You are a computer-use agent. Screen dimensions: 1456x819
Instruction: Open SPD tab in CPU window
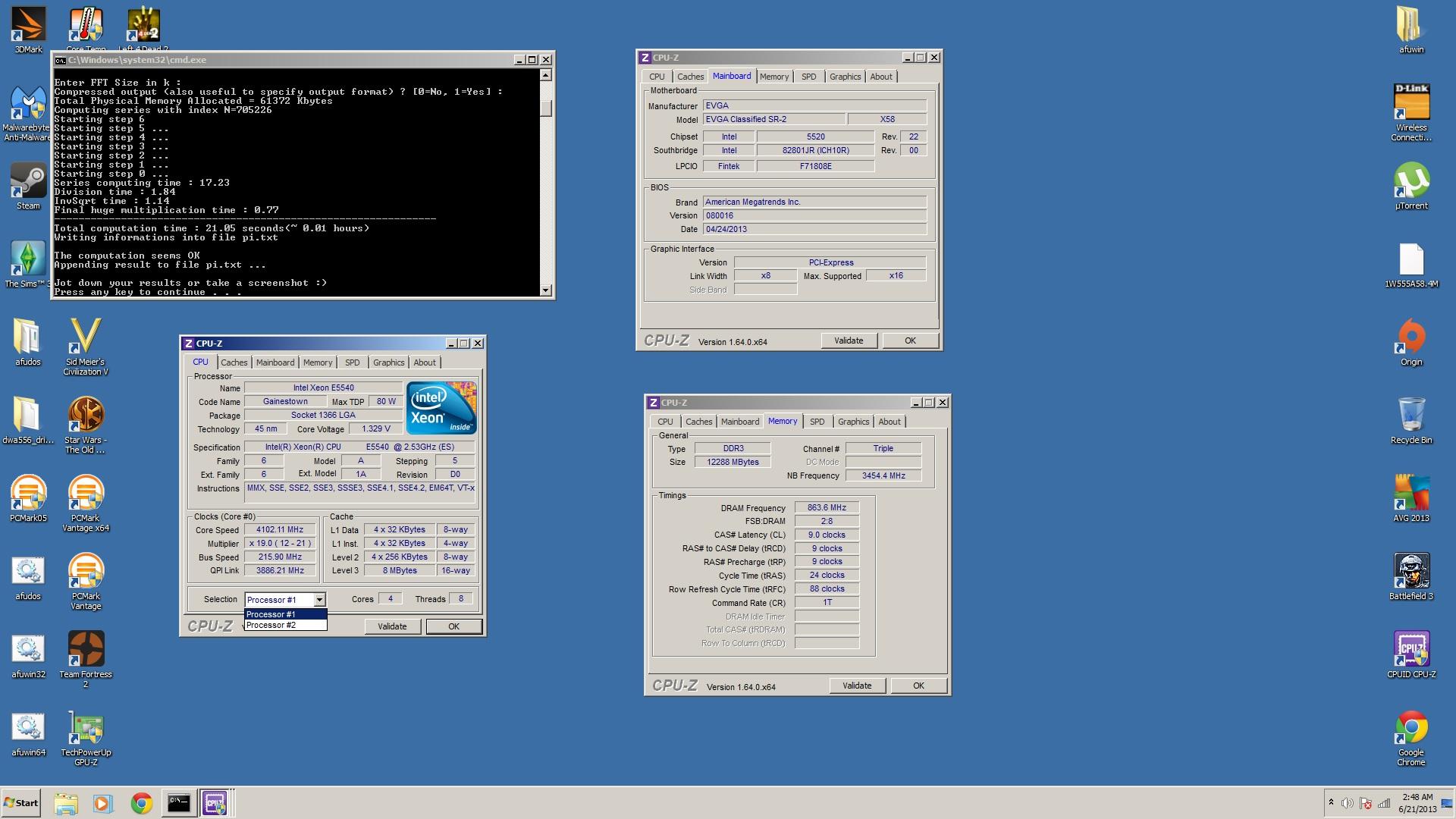coord(353,362)
